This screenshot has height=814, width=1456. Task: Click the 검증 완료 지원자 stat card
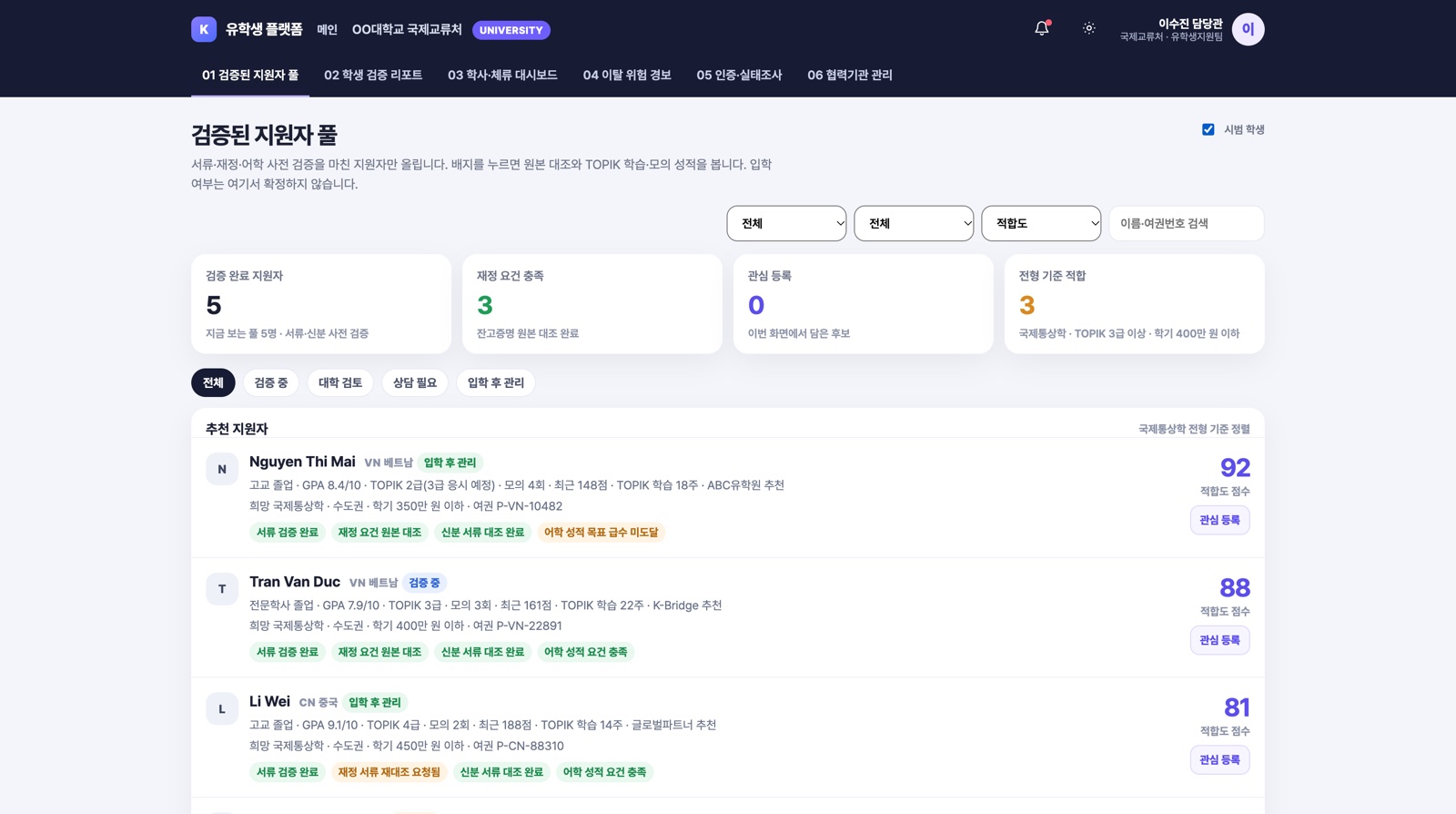coord(321,304)
